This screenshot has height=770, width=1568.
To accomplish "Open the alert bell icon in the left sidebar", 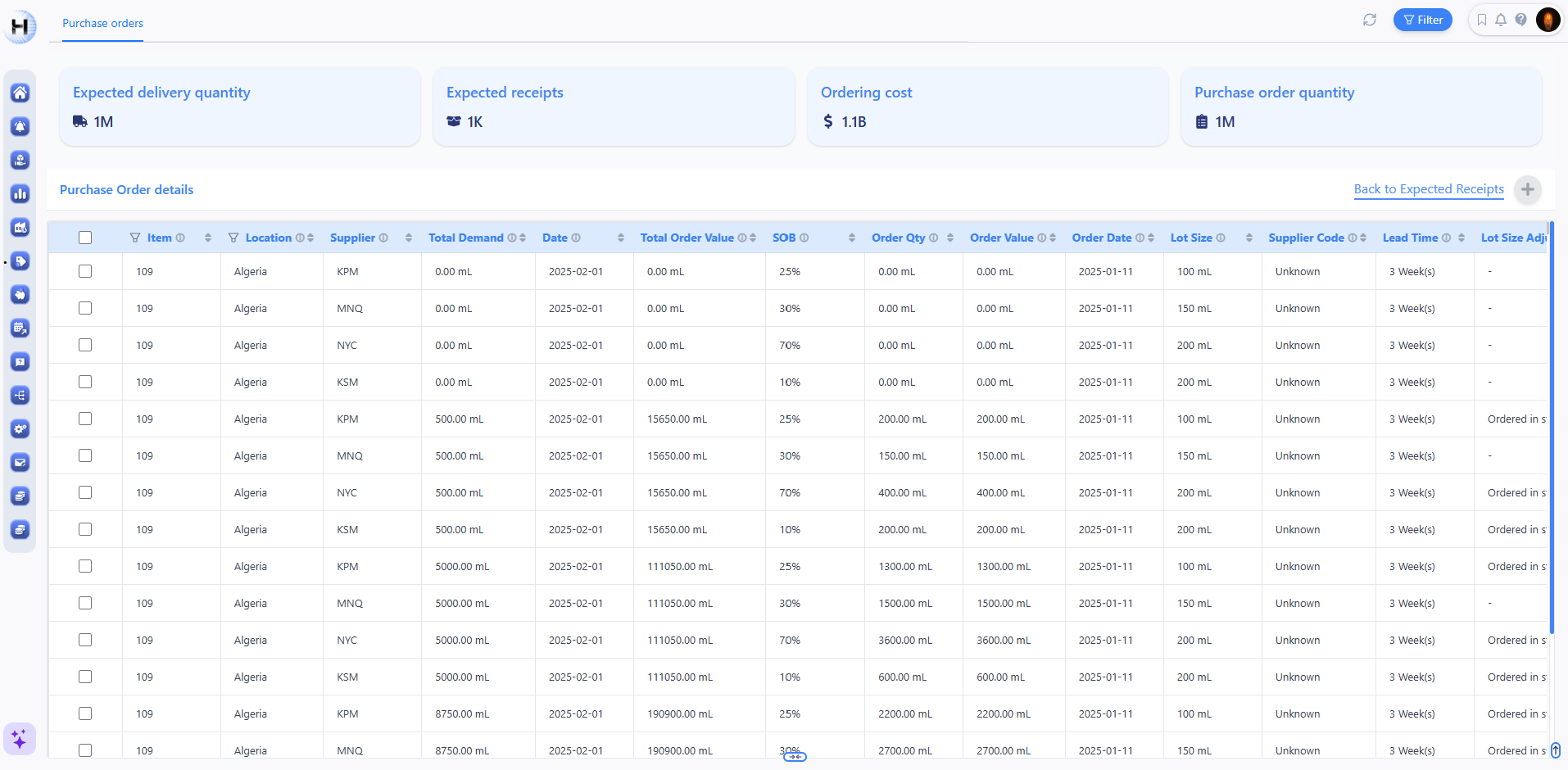I will click(20, 126).
